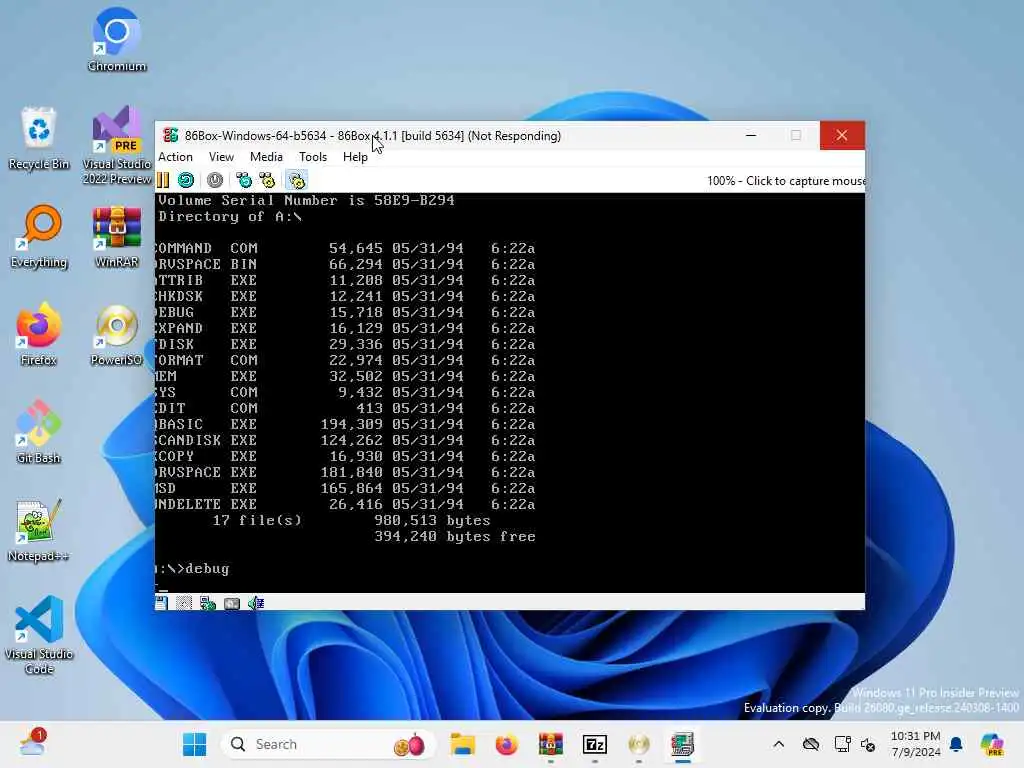Open notifications bell in the taskbar

tap(956, 744)
